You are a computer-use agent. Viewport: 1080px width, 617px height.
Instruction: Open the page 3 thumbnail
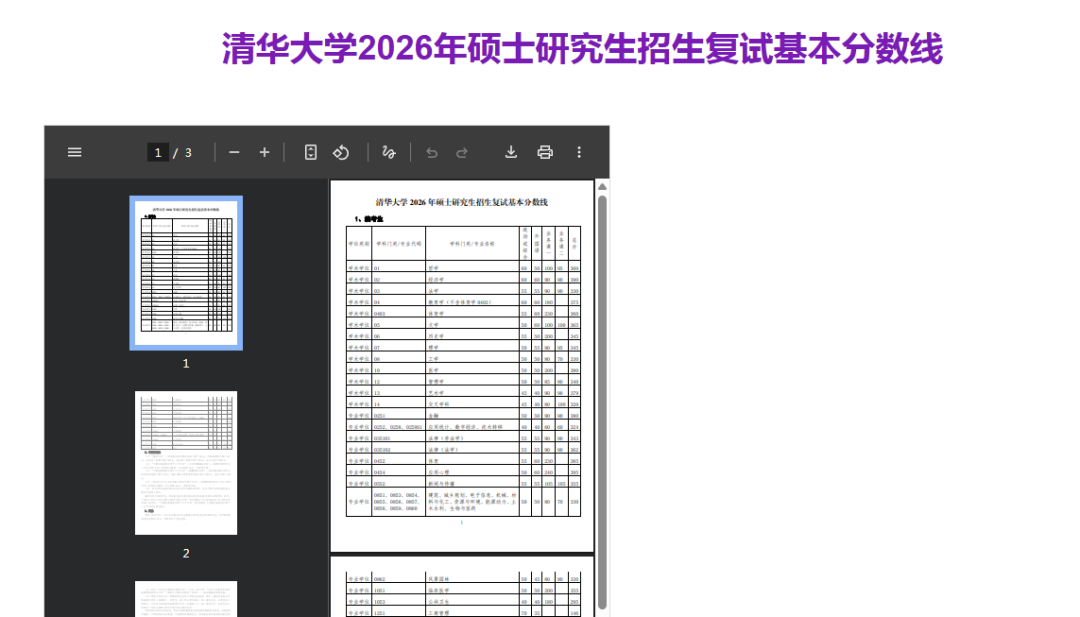pyautogui.click(x=186, y=598)
